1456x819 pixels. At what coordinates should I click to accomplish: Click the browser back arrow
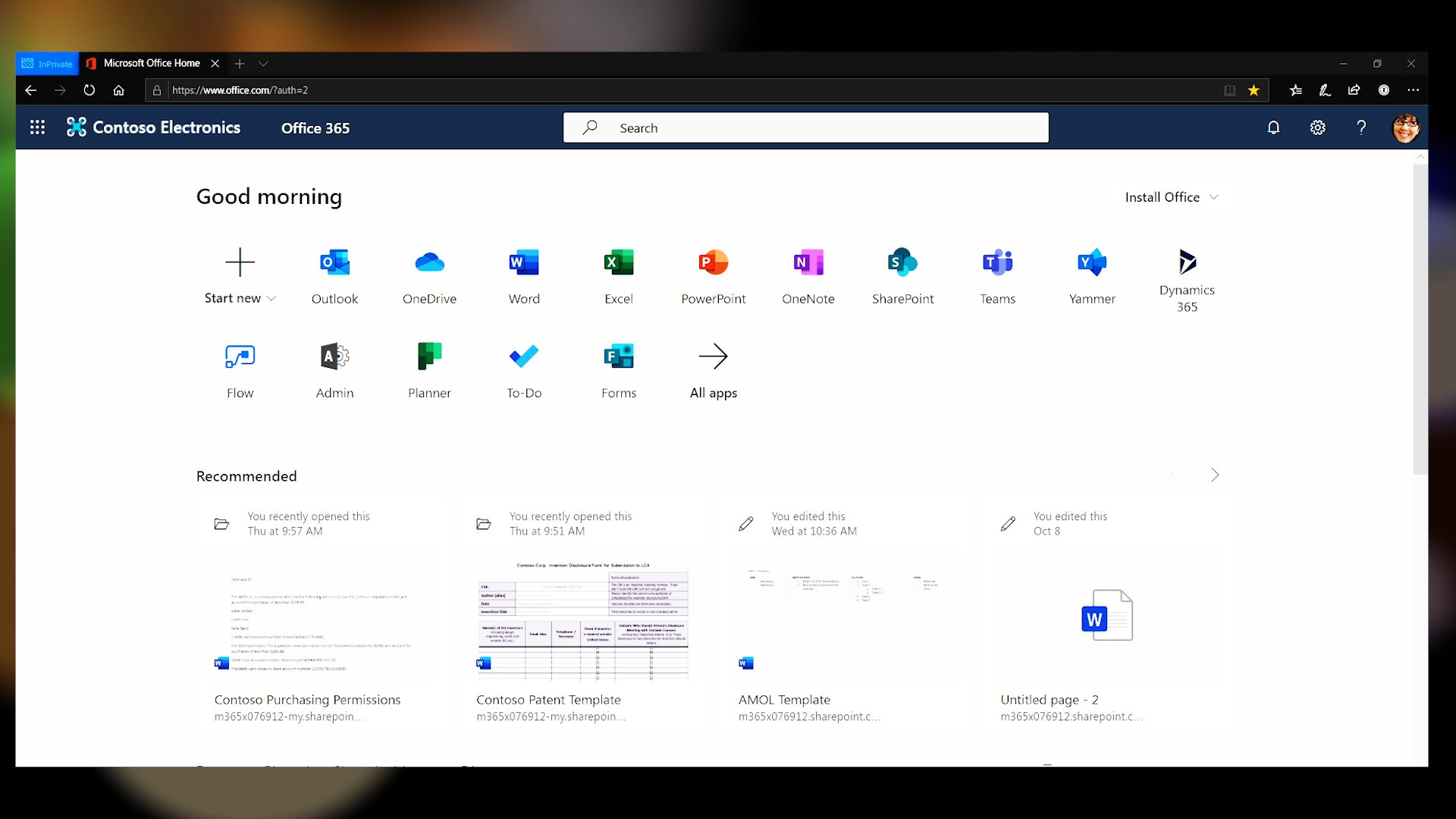click(x=30, y=90)
